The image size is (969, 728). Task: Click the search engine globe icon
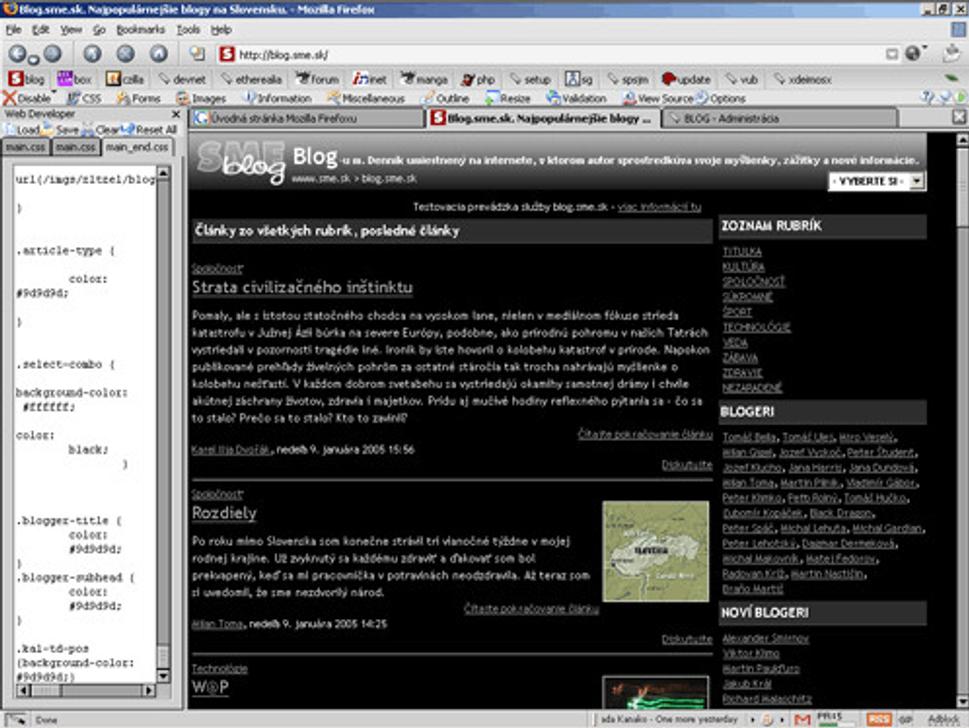(x=913, y=54)
